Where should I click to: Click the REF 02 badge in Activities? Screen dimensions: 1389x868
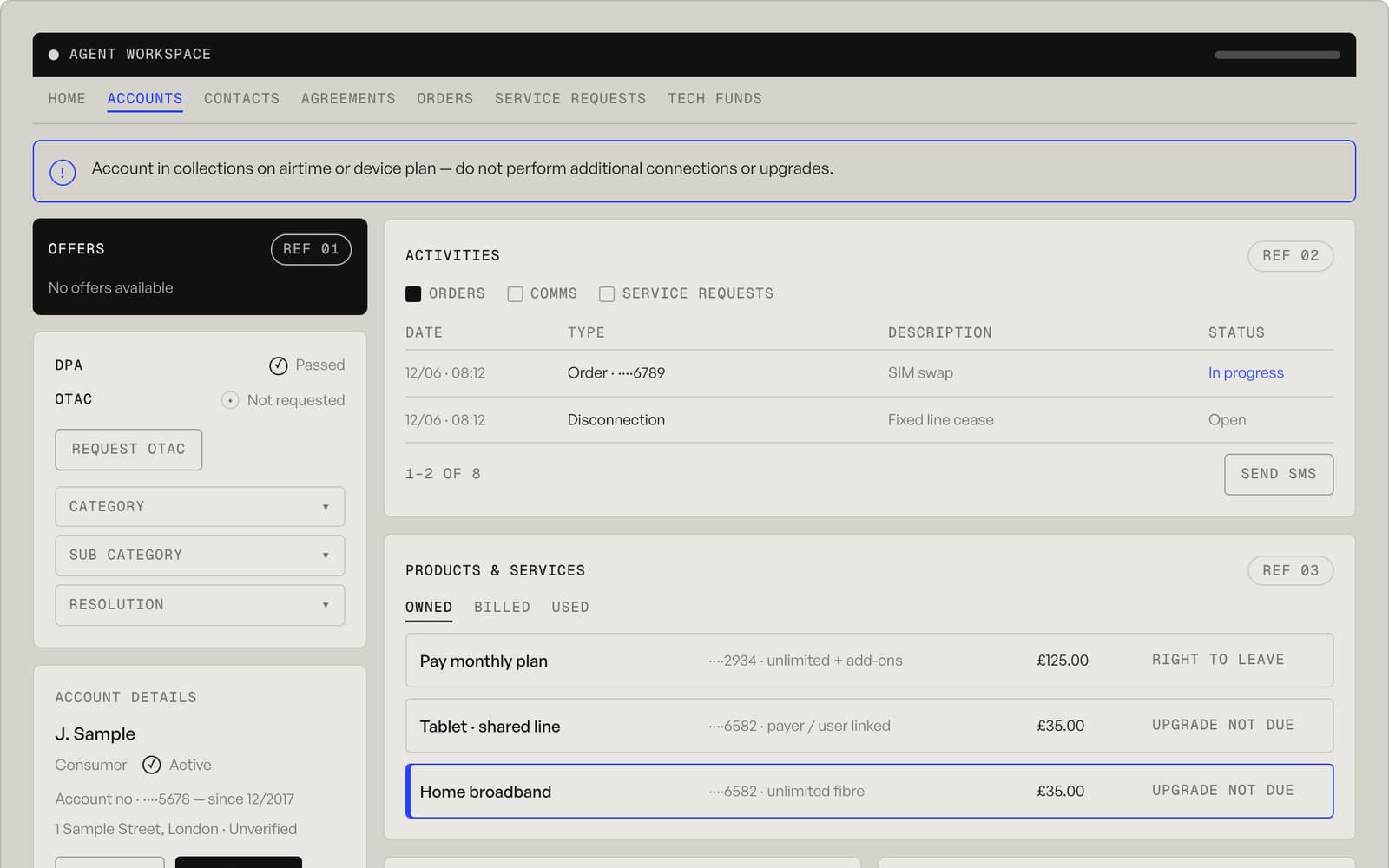(1291, 256)
